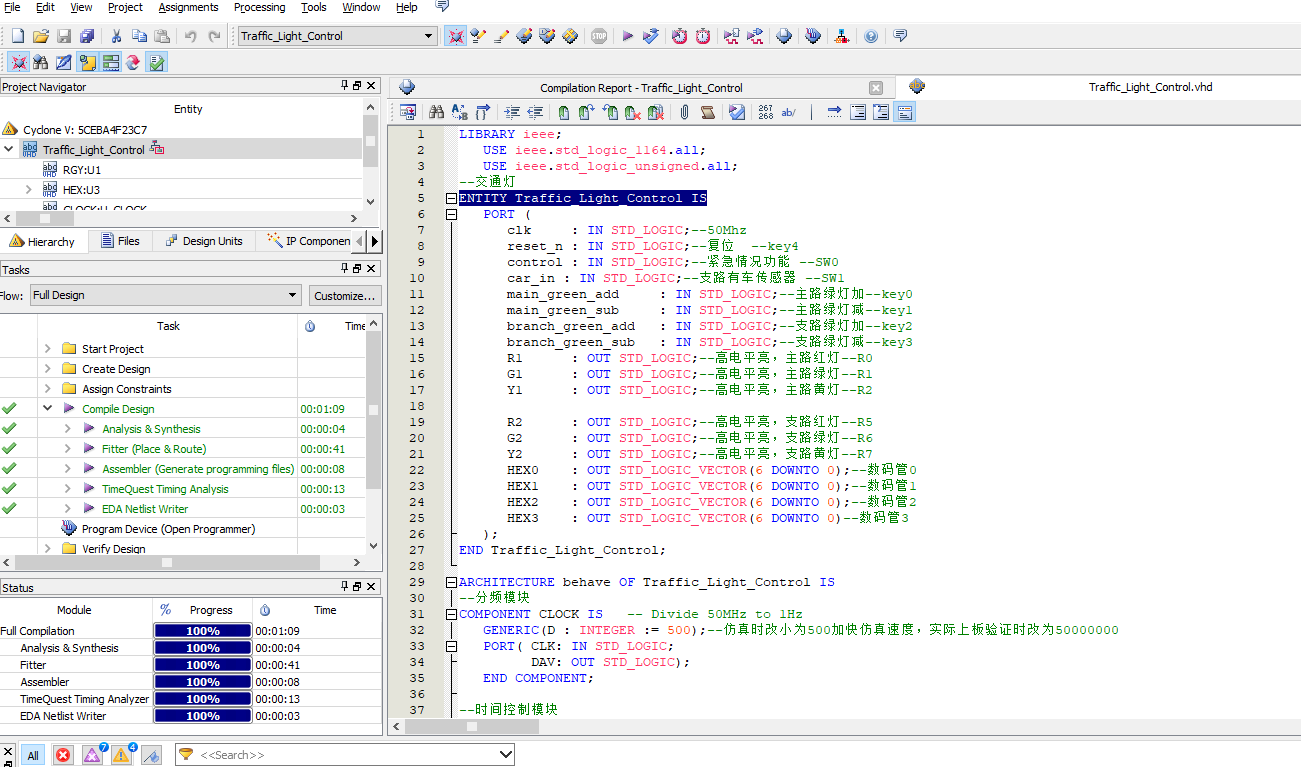The height and width of the screenshot is (767, 1301).
Task: Select TimeQuest Timing Analysis task
Action: tap(165, 488)
